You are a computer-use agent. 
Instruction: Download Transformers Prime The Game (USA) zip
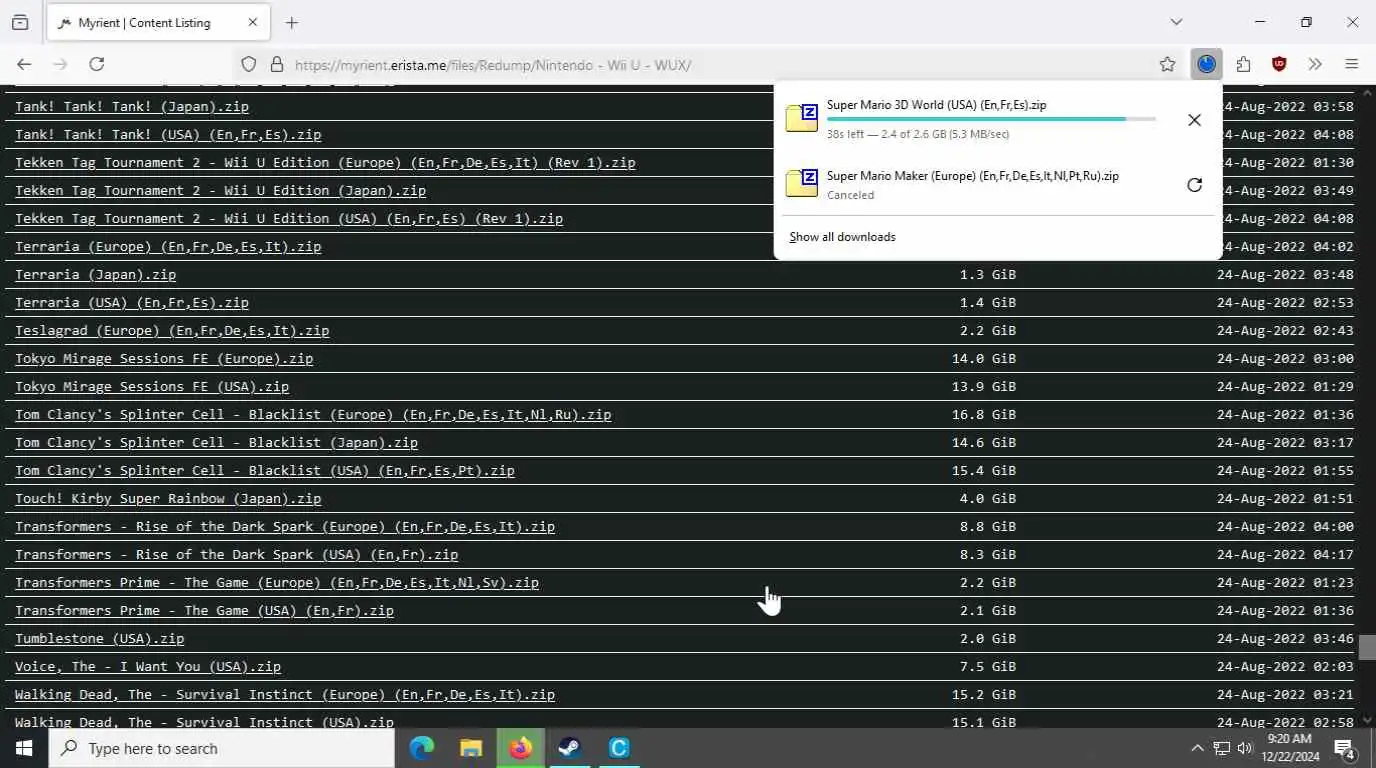click(x=204, y=610)
